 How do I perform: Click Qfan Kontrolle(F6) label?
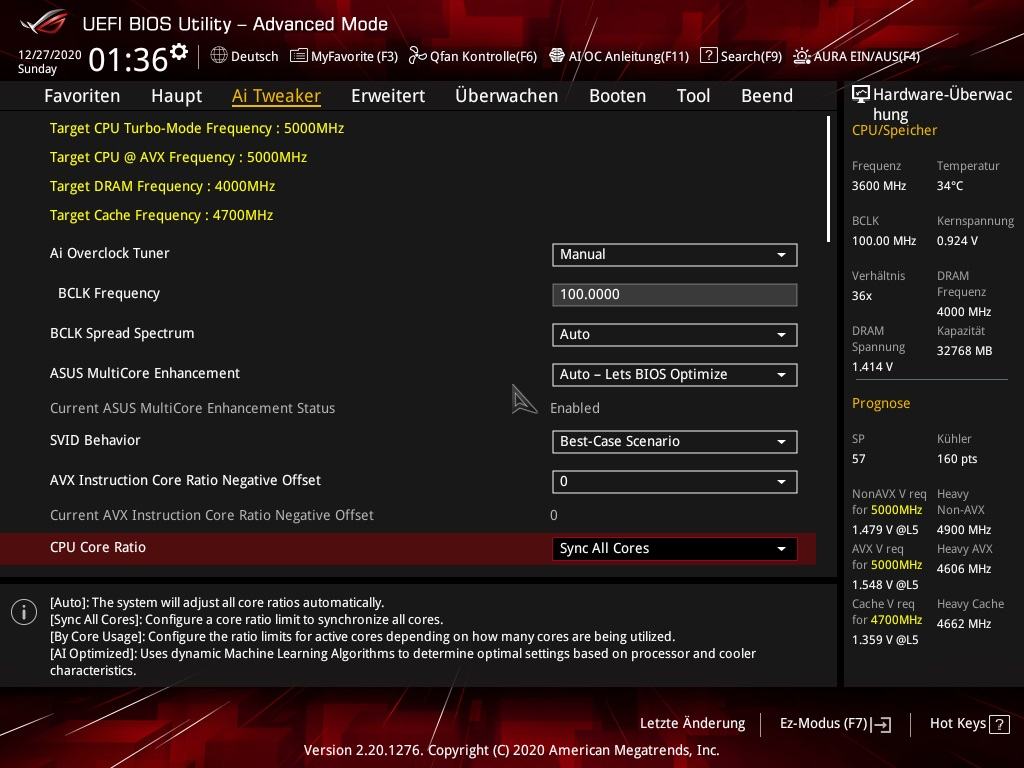click(x=483, y=56)
